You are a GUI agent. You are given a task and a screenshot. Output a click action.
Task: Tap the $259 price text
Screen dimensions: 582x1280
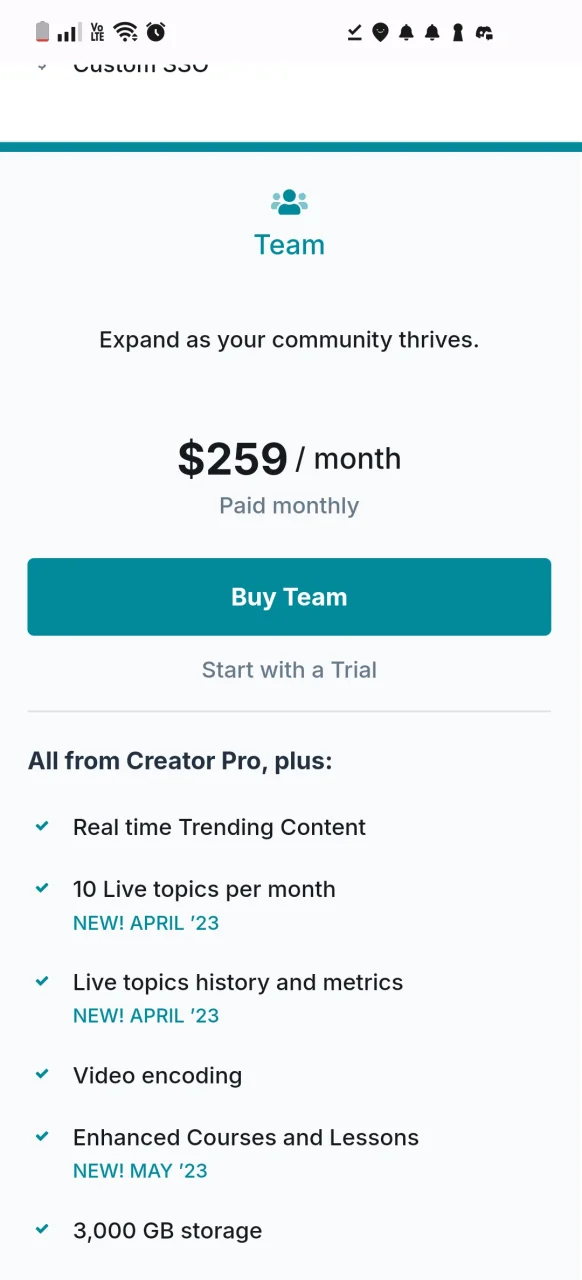pos(233,459)
